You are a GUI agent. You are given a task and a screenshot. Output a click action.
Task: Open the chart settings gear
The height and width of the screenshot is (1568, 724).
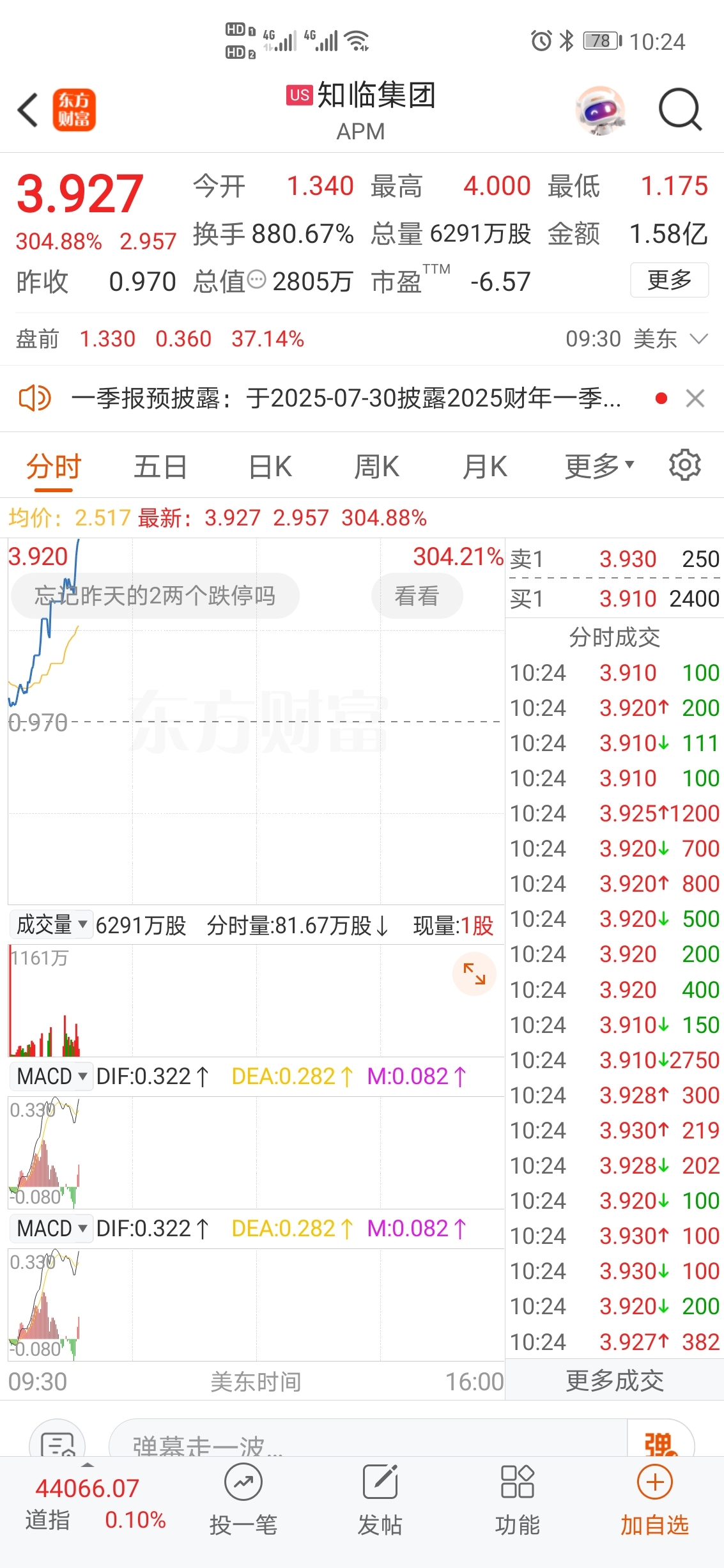click(x=685, y=465)
